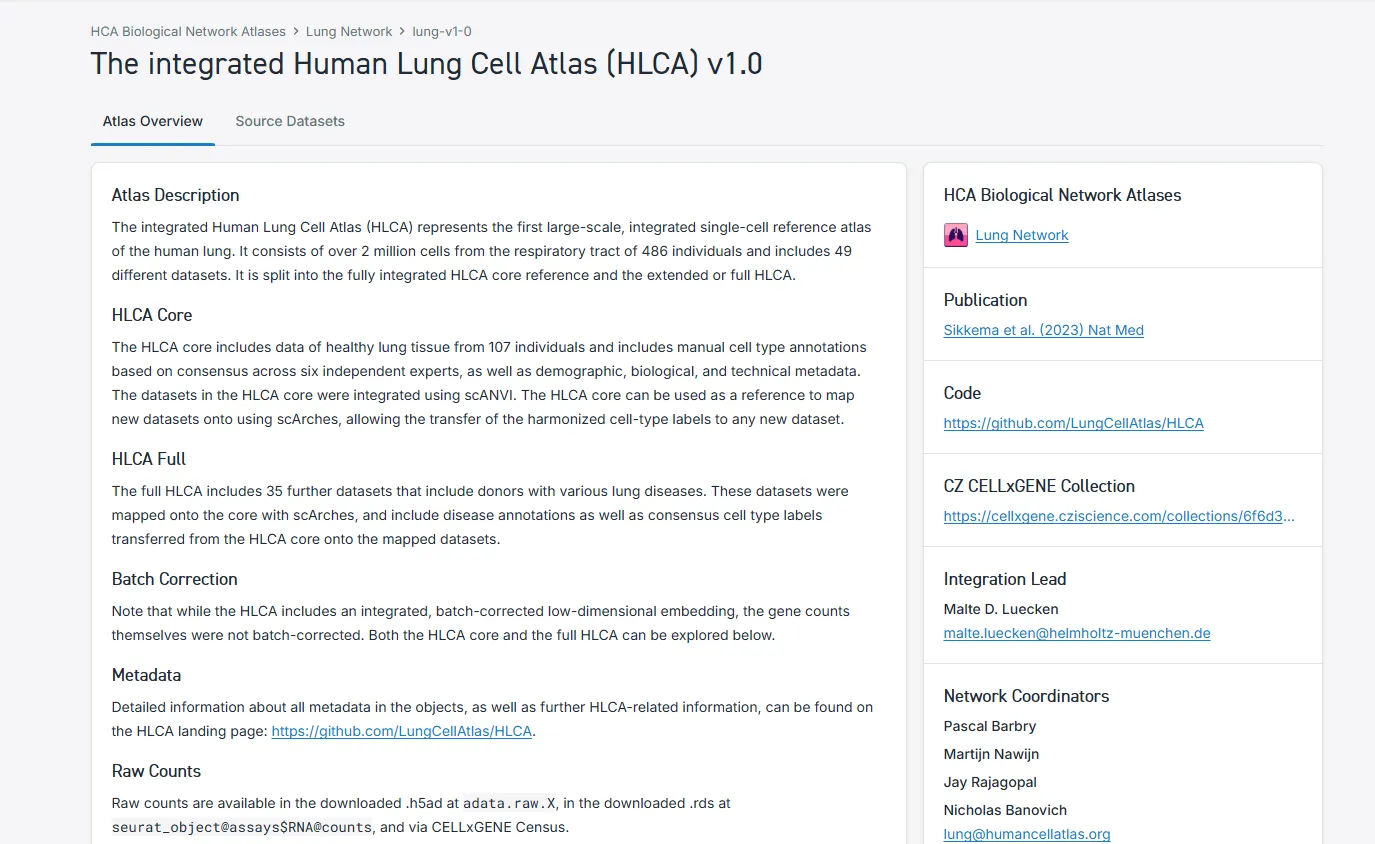This screenshot has height=844, width=1375.
Task: Select the Atlas Overview tab
Action: point(153,121)
